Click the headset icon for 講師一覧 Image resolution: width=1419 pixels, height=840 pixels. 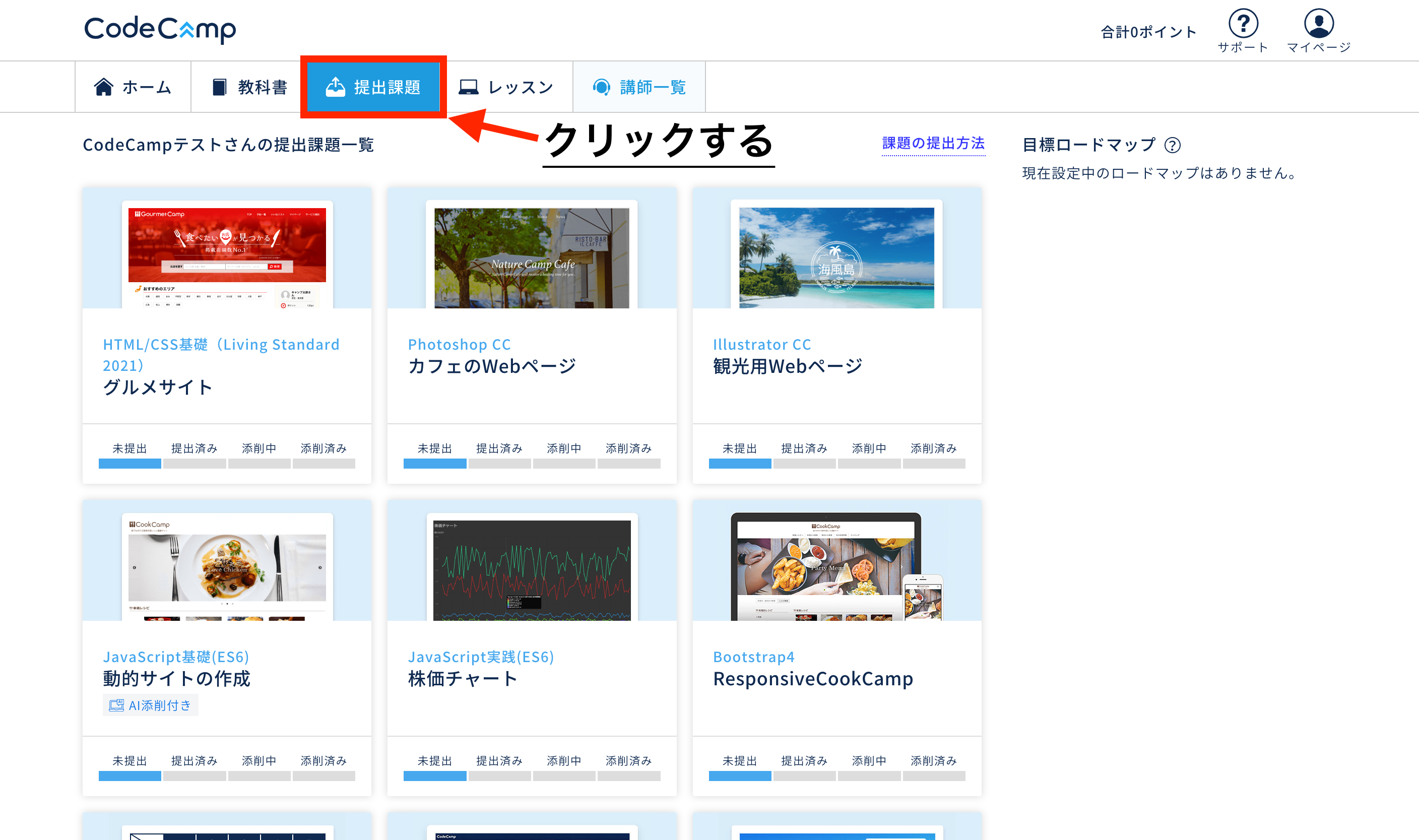click(x=601, y=87)
